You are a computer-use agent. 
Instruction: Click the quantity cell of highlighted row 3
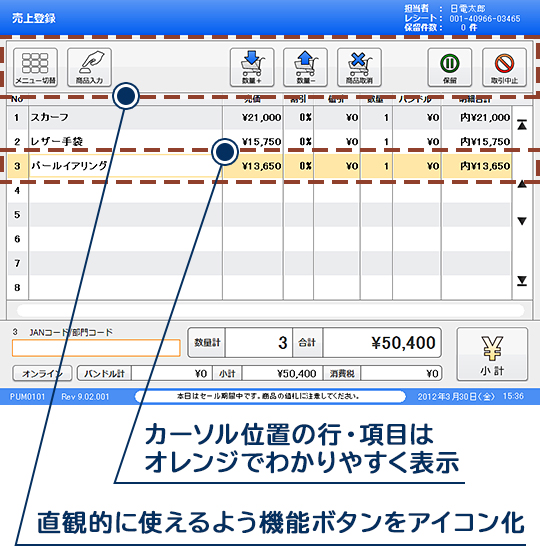[376, 166]
